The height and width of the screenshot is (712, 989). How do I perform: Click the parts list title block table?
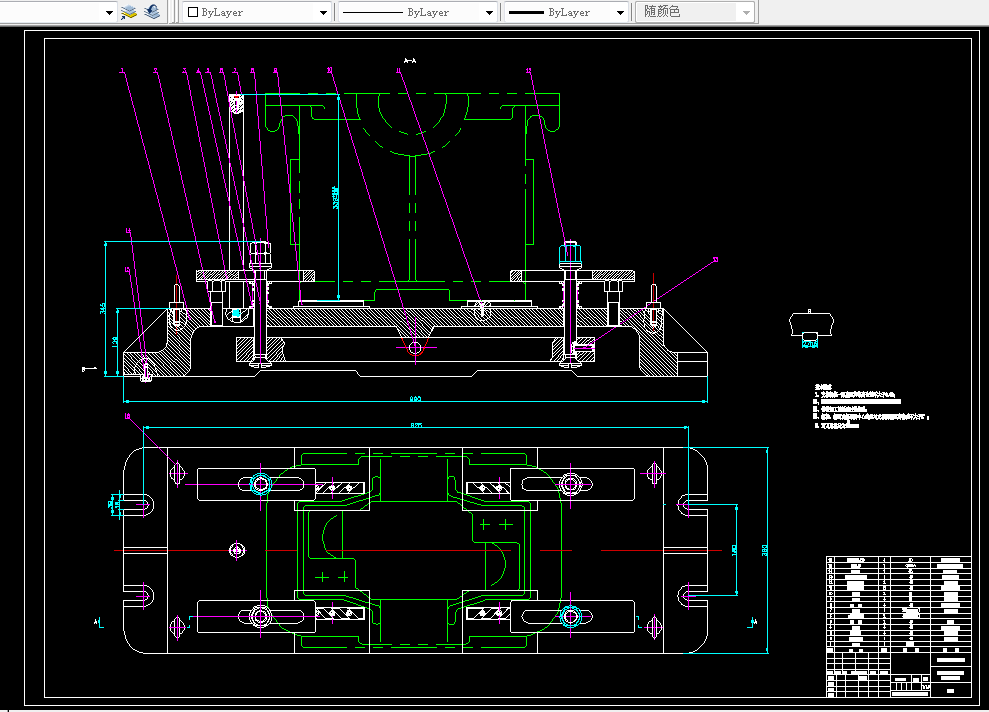(x=898, y=626)
